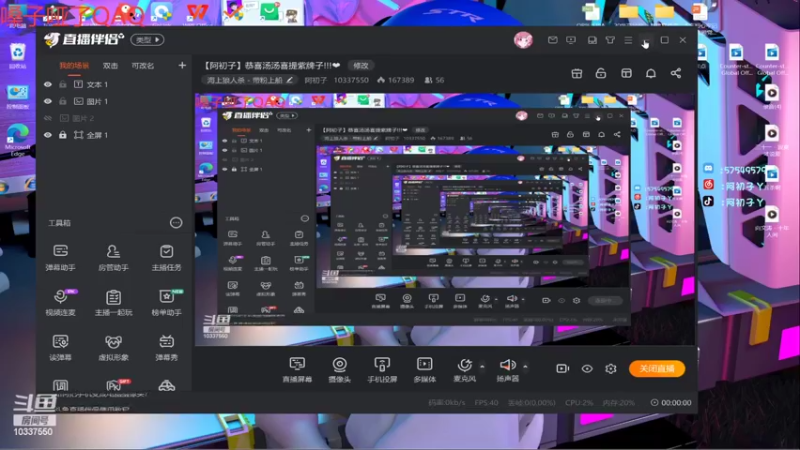
Task: Click the gift box icon above preview
Action: [x=577, y=73]
